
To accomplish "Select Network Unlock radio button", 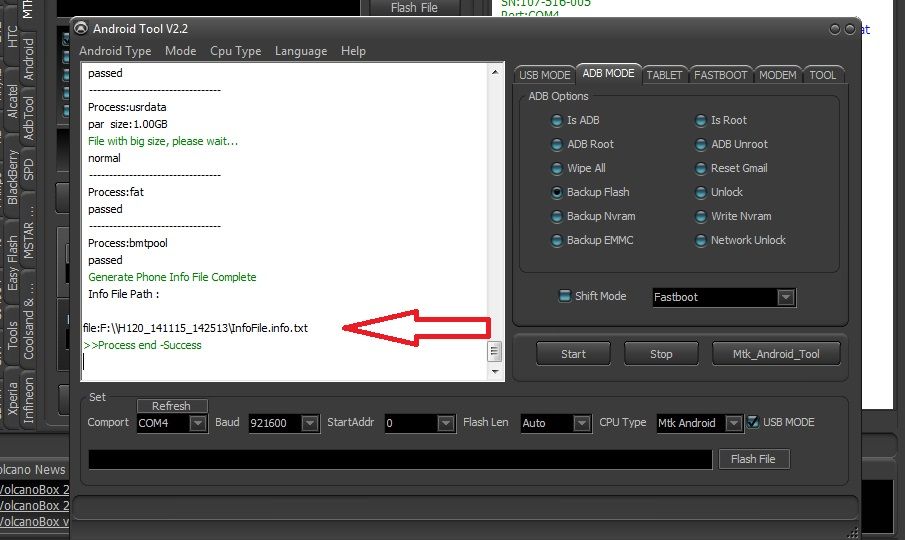I will [701, 241].
